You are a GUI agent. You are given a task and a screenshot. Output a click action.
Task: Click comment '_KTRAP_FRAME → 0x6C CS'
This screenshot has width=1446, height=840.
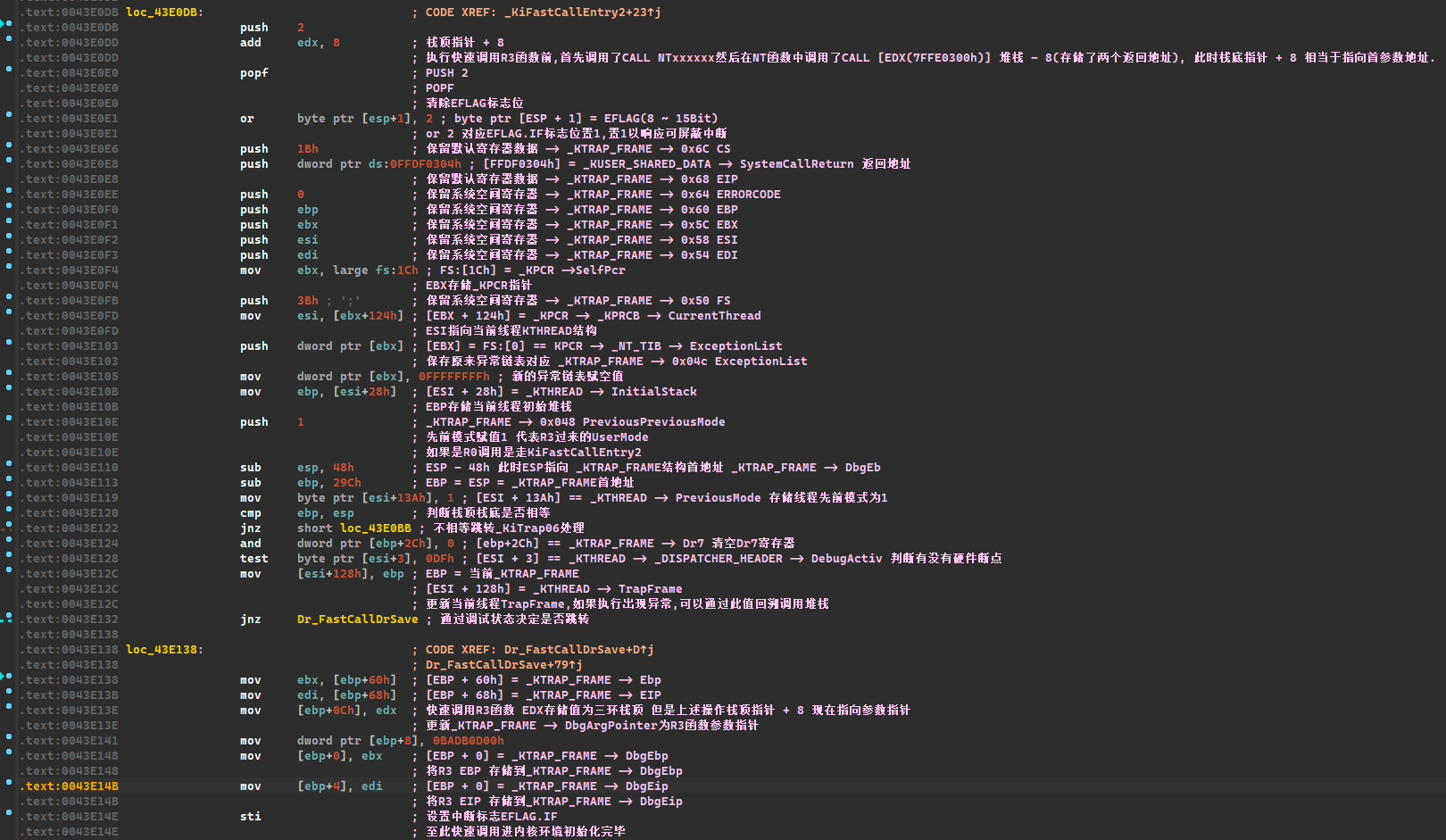click(x=649, y=149)
